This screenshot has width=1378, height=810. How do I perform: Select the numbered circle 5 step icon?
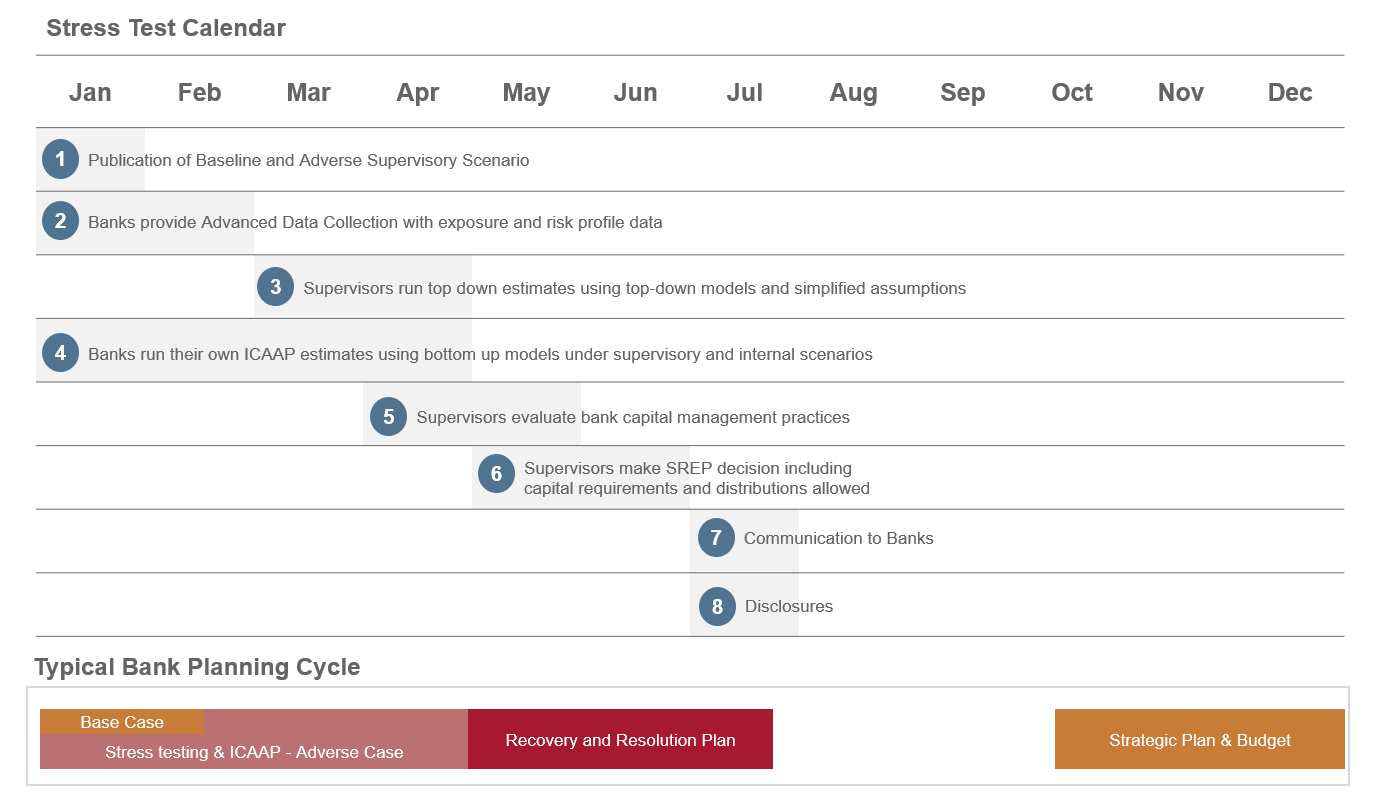tap(388, 417)
